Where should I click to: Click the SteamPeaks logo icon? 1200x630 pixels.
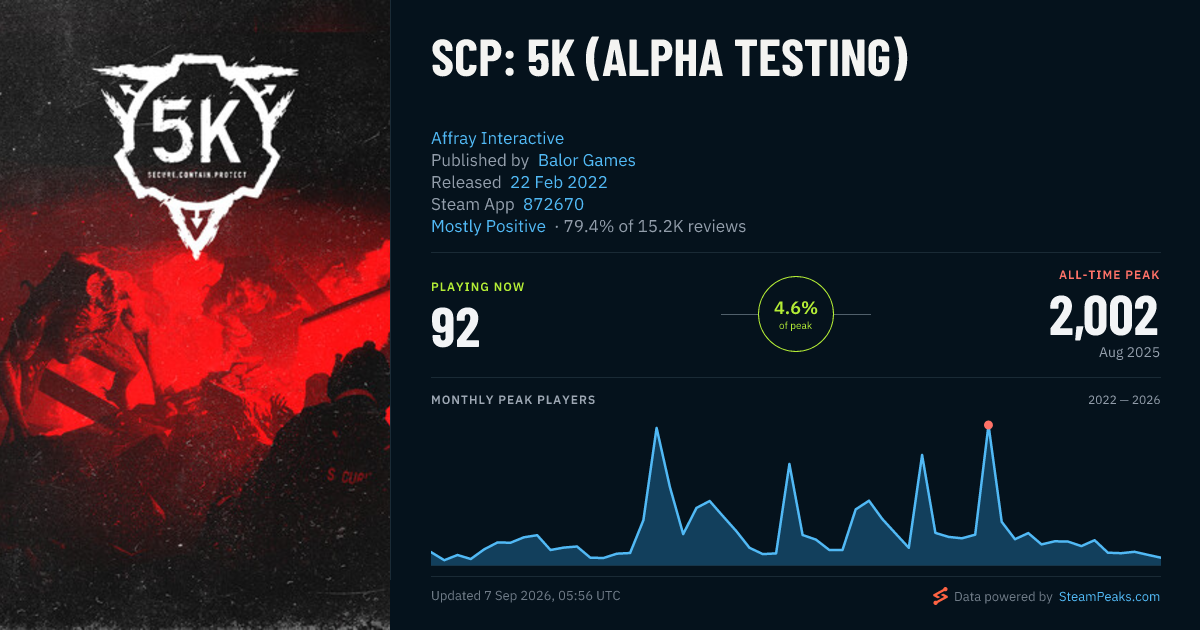940,596
